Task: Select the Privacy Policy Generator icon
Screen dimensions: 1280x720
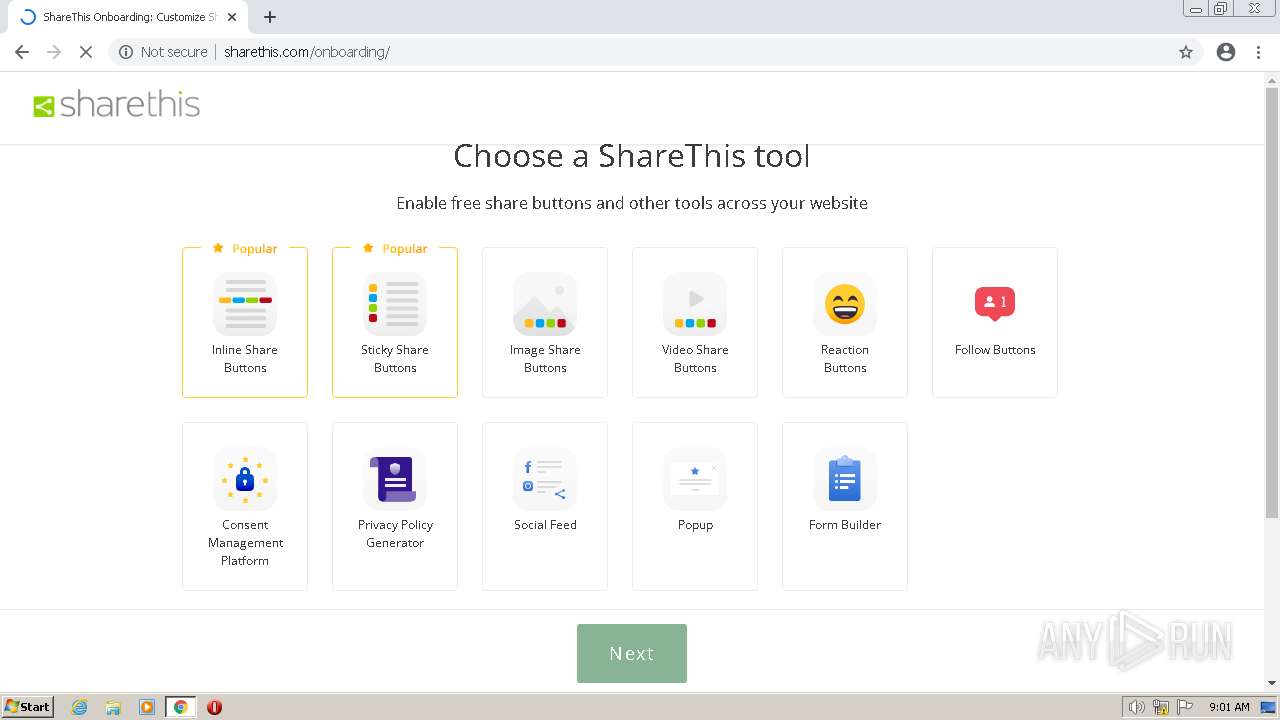Action: pos(395,479)
